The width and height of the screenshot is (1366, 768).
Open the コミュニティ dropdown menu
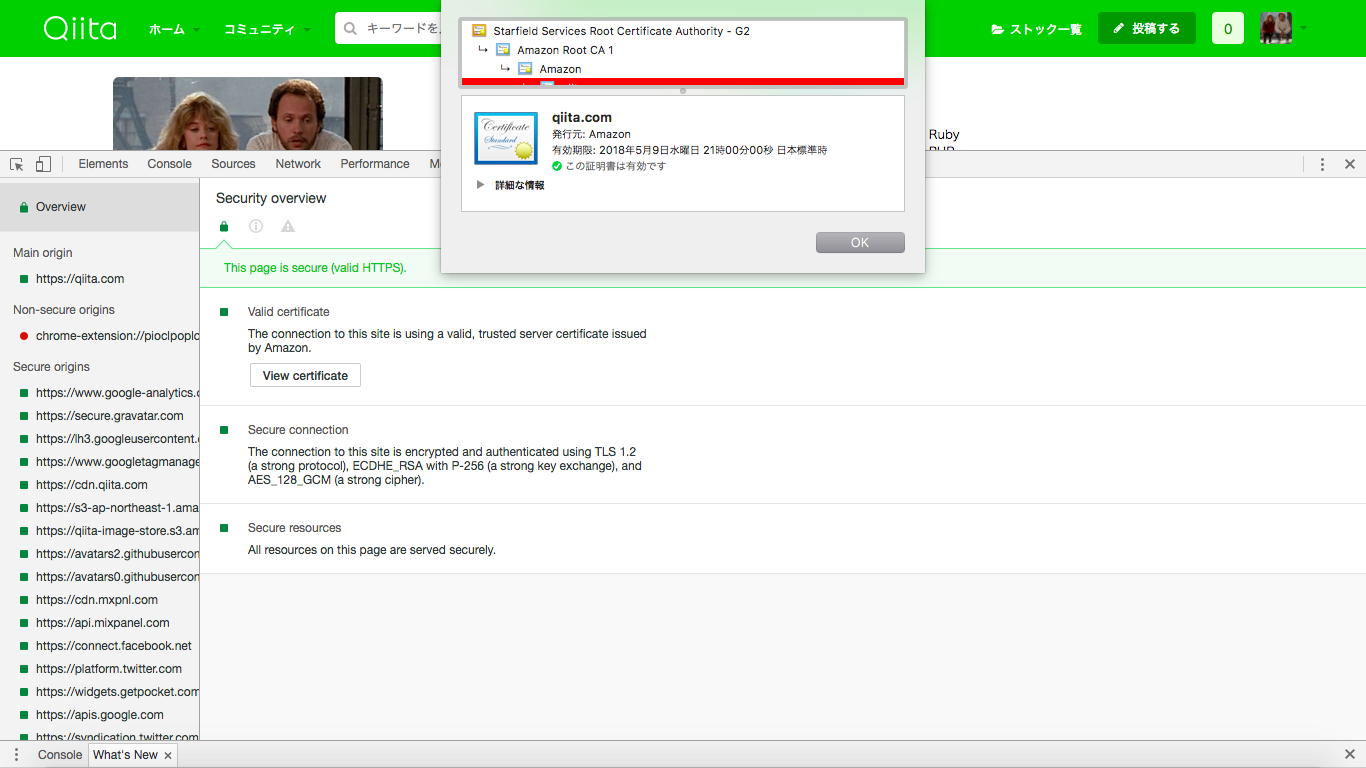coord(267,29)
